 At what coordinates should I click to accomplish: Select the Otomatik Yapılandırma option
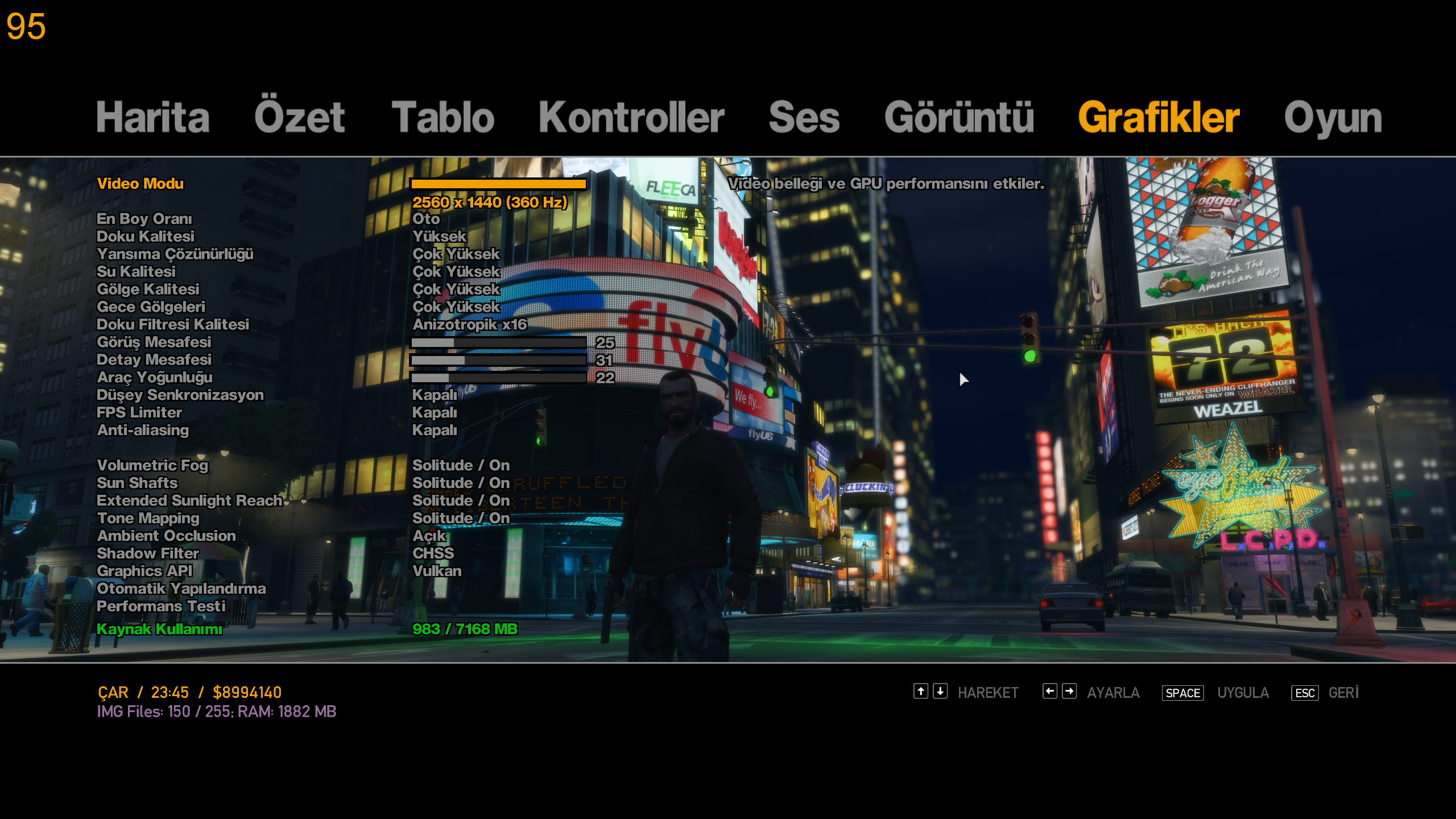click(181, 589)
